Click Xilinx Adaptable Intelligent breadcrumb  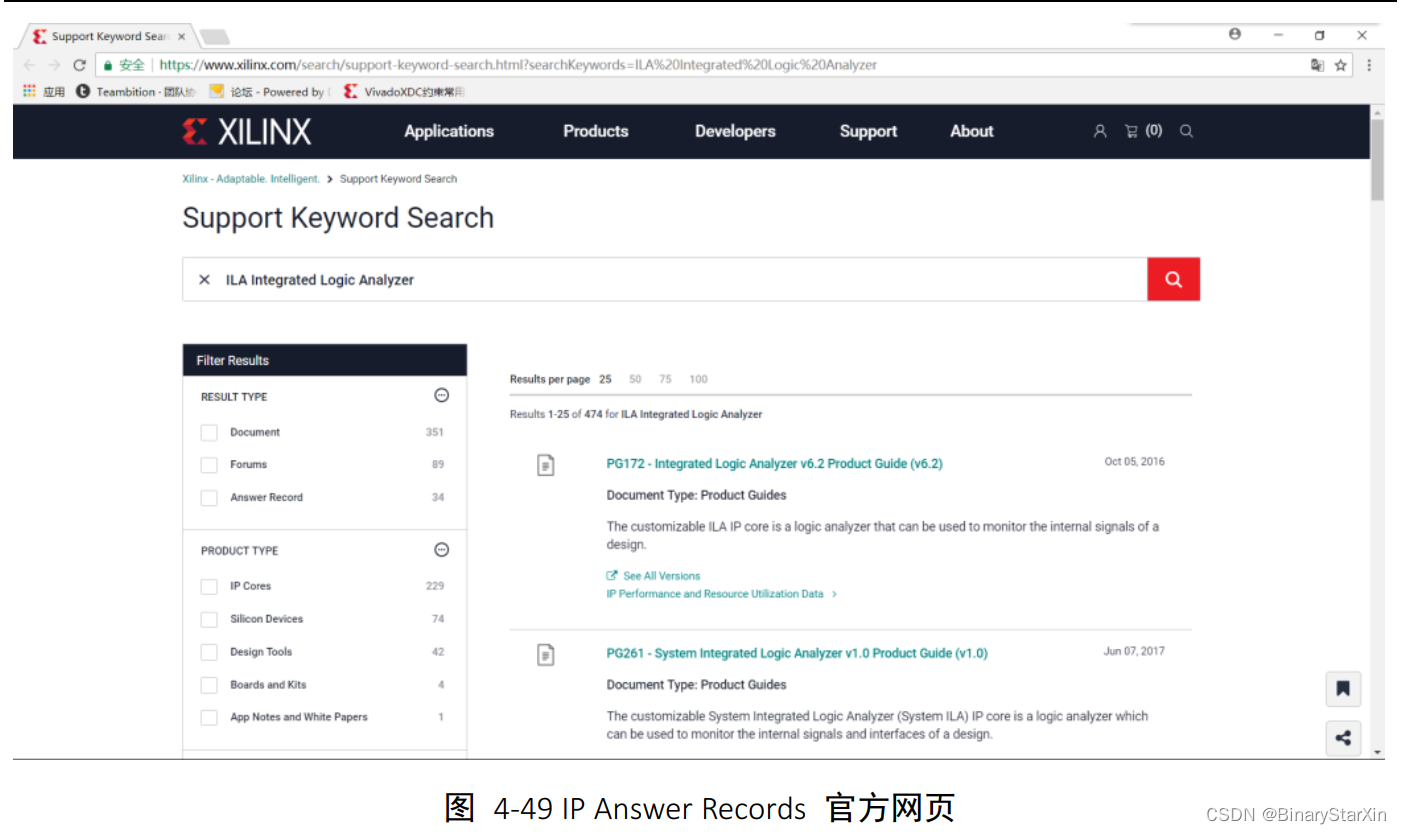point(251,179)
